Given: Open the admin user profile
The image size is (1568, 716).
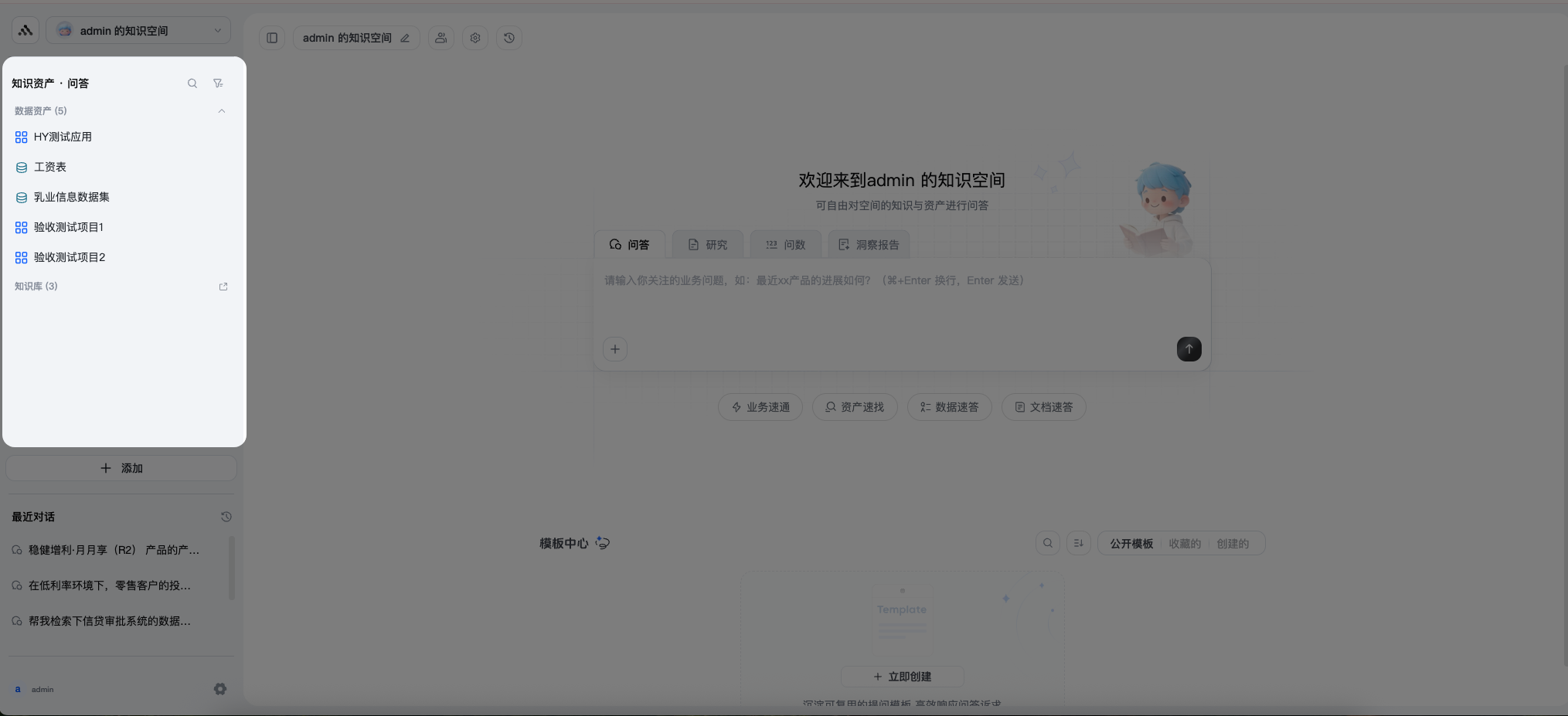Looking at the screenshot, I should point(35,689).
